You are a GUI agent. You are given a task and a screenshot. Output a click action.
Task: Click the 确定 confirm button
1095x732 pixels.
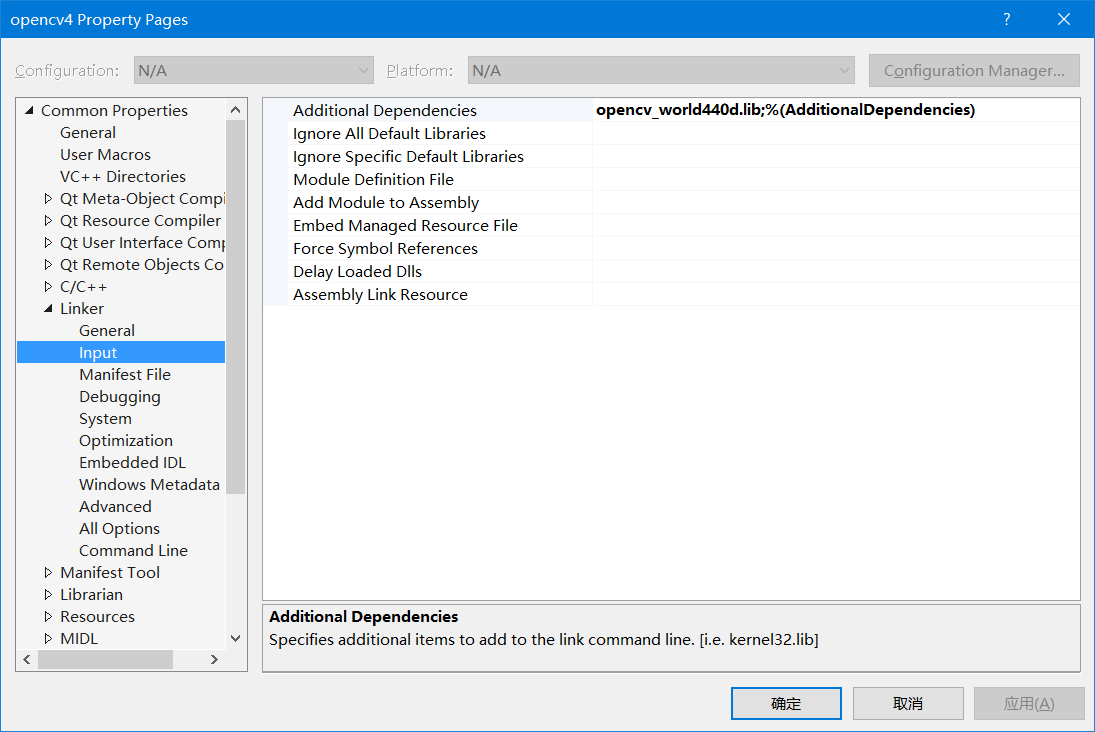pos(786,703)
